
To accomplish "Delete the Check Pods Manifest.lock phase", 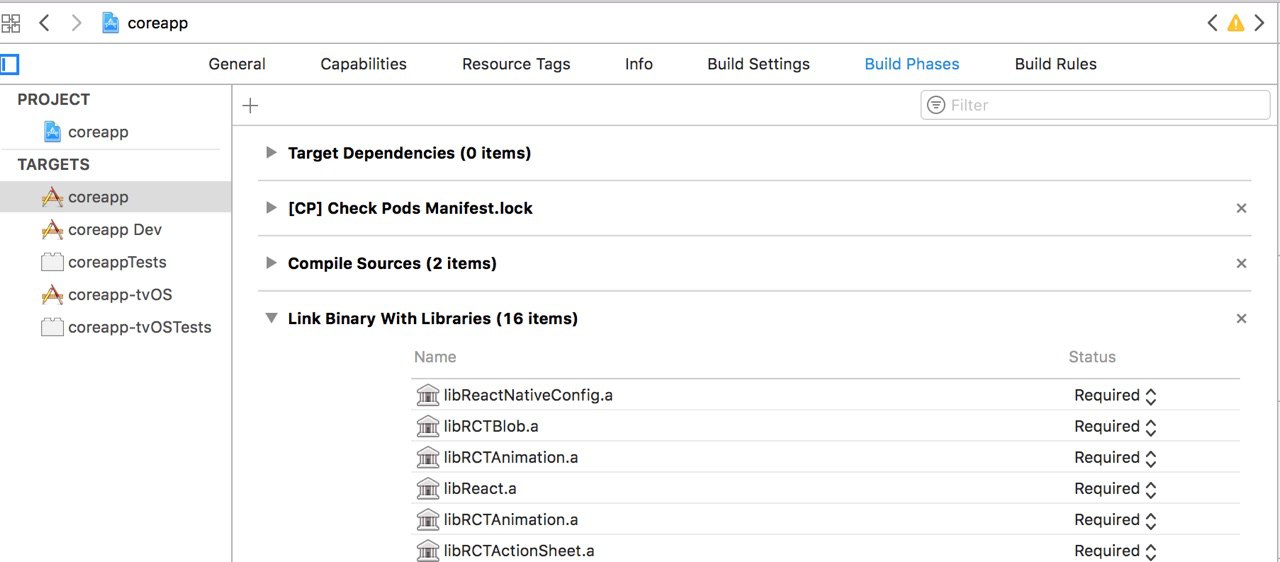I will coord(1241,208).
